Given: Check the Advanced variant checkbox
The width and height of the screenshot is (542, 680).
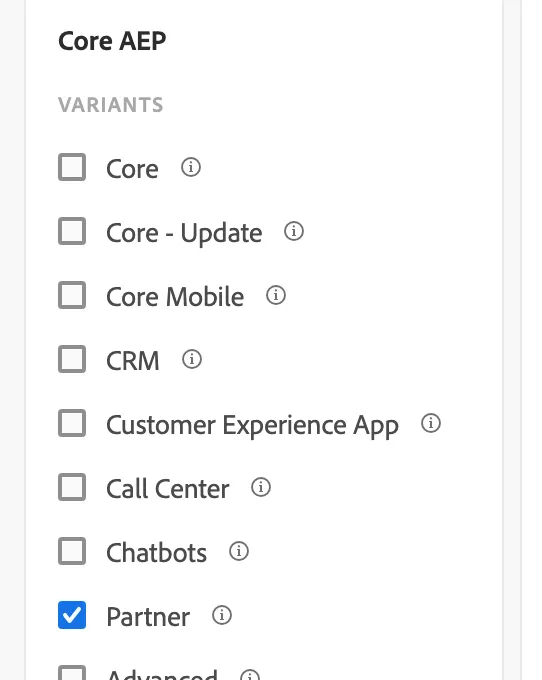Looking at the screenshot, I should pos(72,673).
